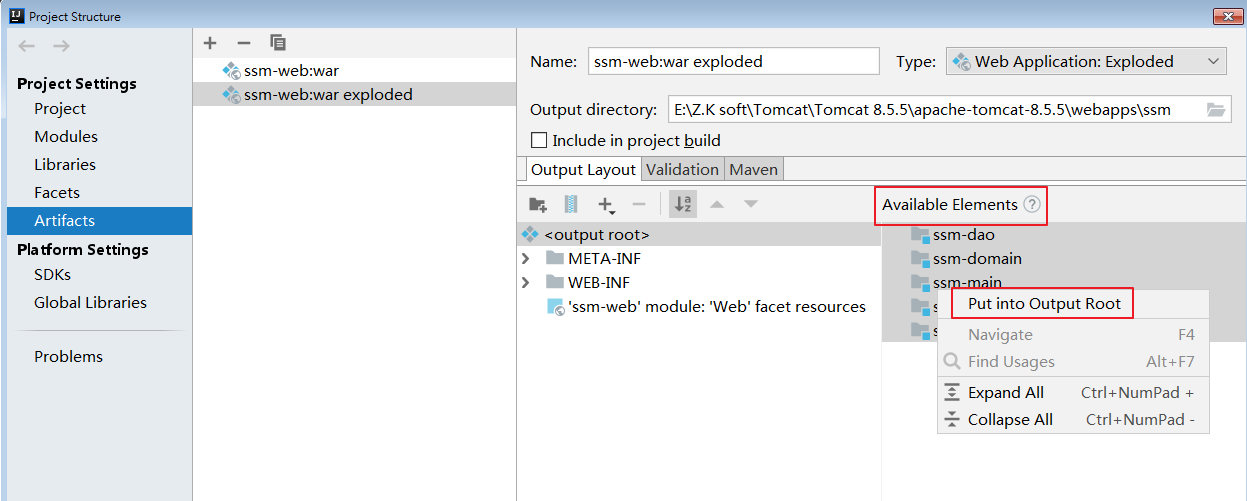The width and height of the screenshot is (1247, 501).
Task: Click the create directory icon
Action: [x=538, y=205]
